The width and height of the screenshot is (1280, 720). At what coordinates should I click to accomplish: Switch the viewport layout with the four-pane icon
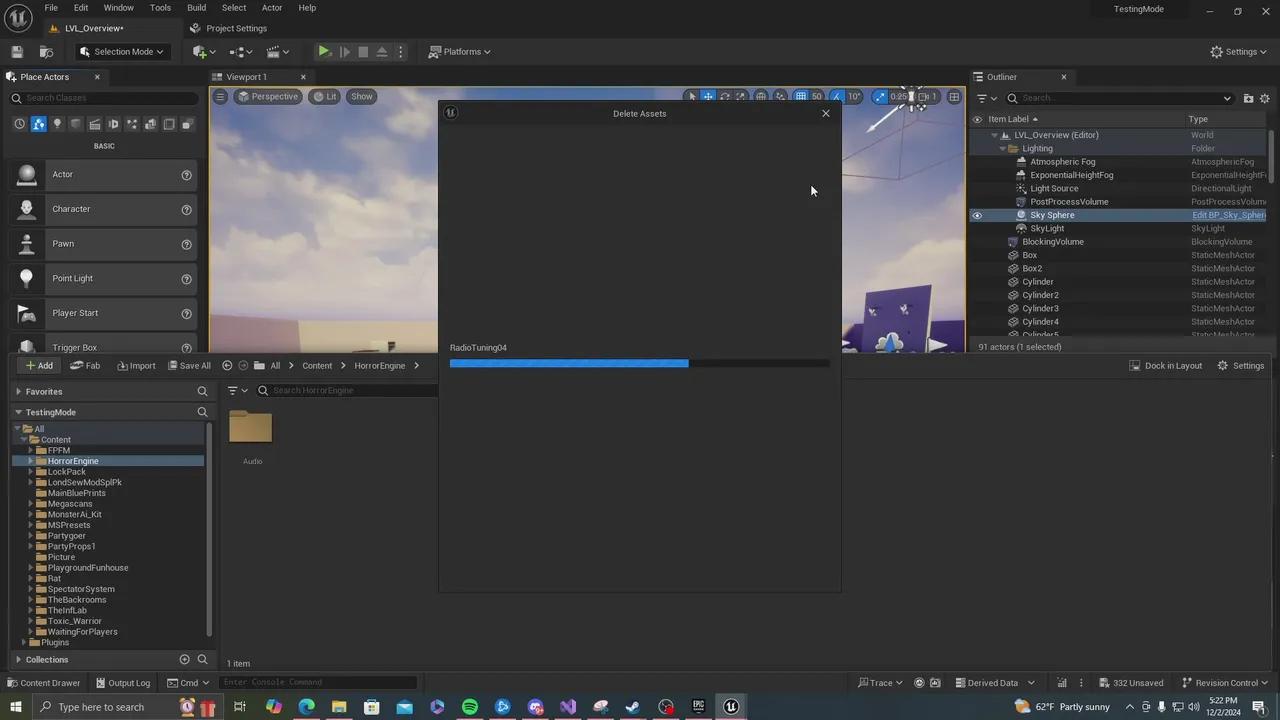[954, 97]
